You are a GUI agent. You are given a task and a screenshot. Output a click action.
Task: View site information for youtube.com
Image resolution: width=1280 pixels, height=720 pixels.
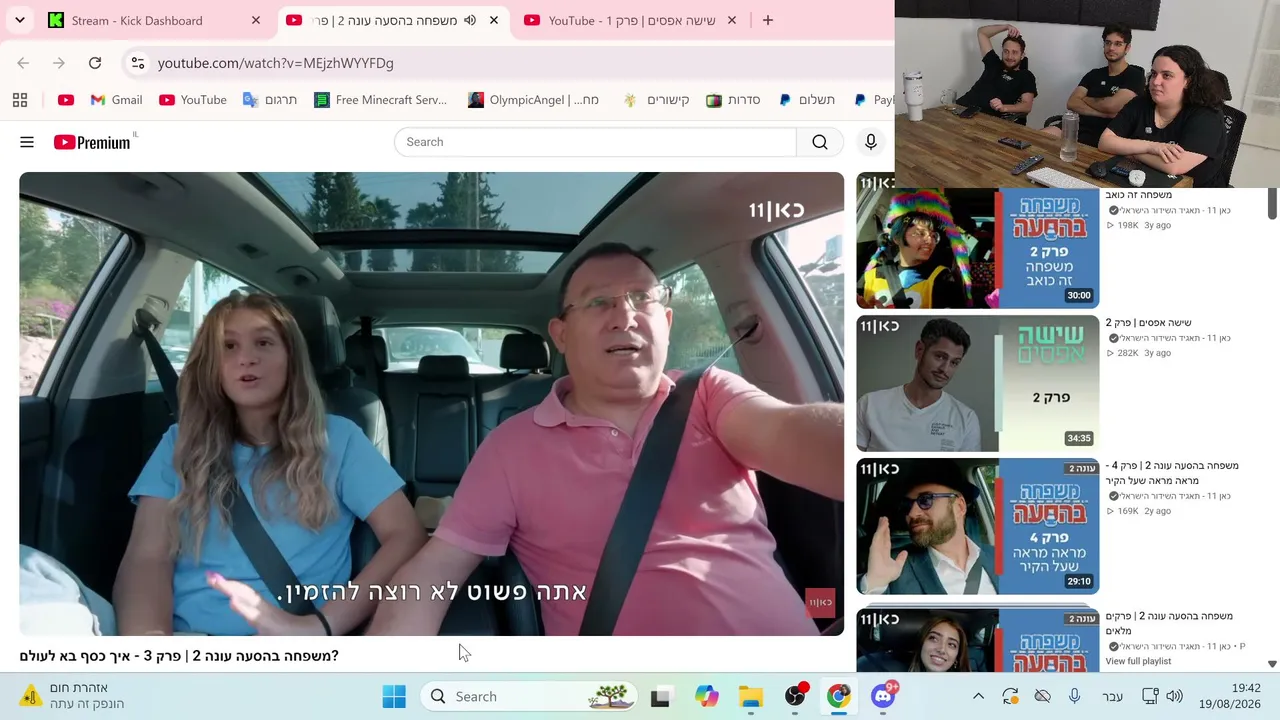coord(138,63)
